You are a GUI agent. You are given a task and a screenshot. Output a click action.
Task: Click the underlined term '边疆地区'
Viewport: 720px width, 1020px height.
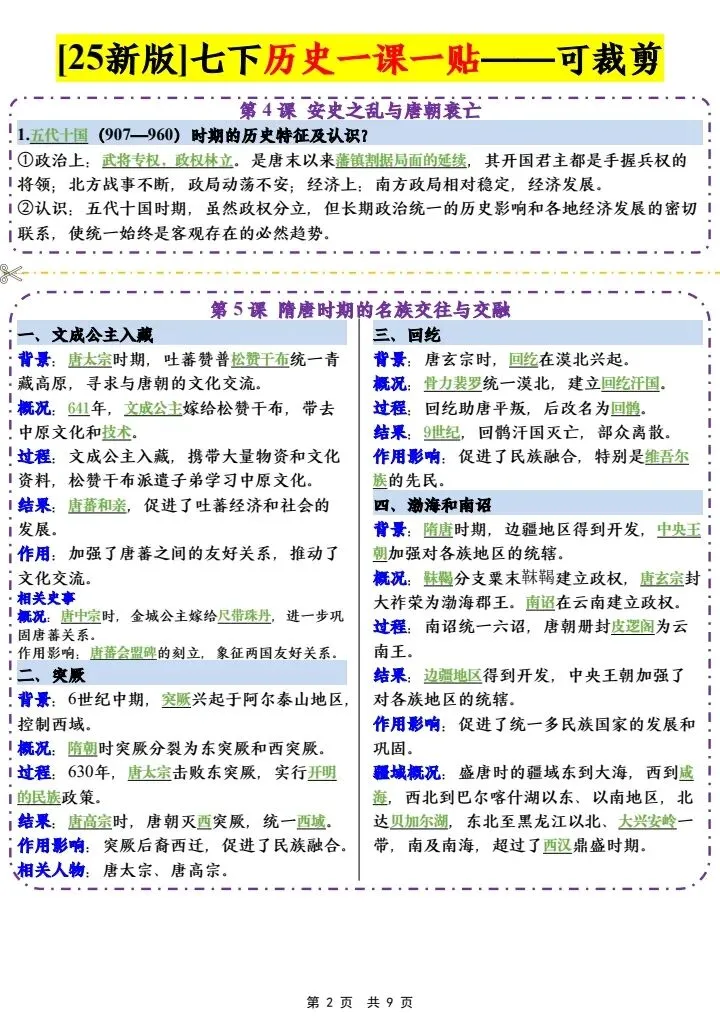point(453,675)
